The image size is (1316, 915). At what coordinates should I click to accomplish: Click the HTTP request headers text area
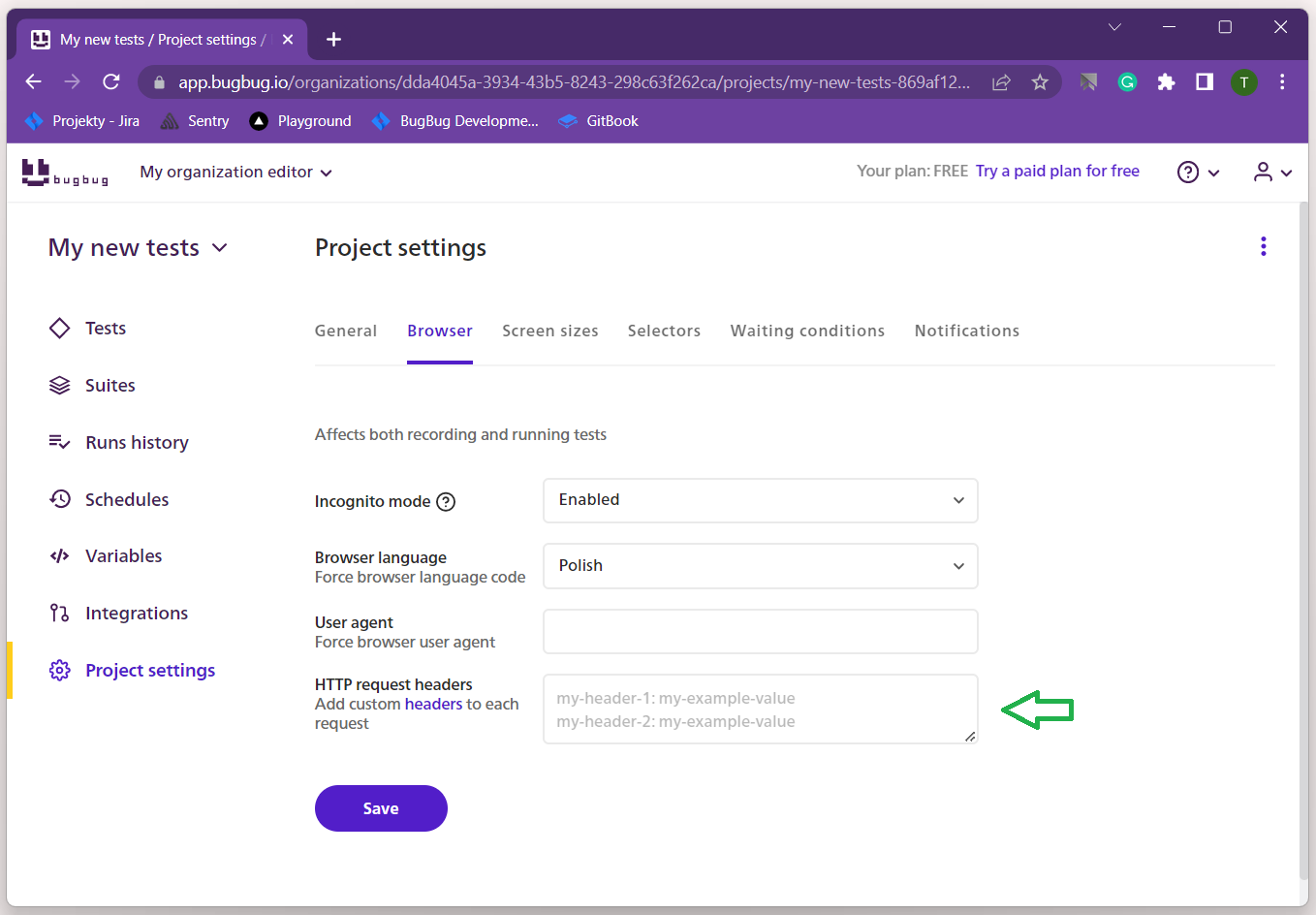(x=760, y=710)
